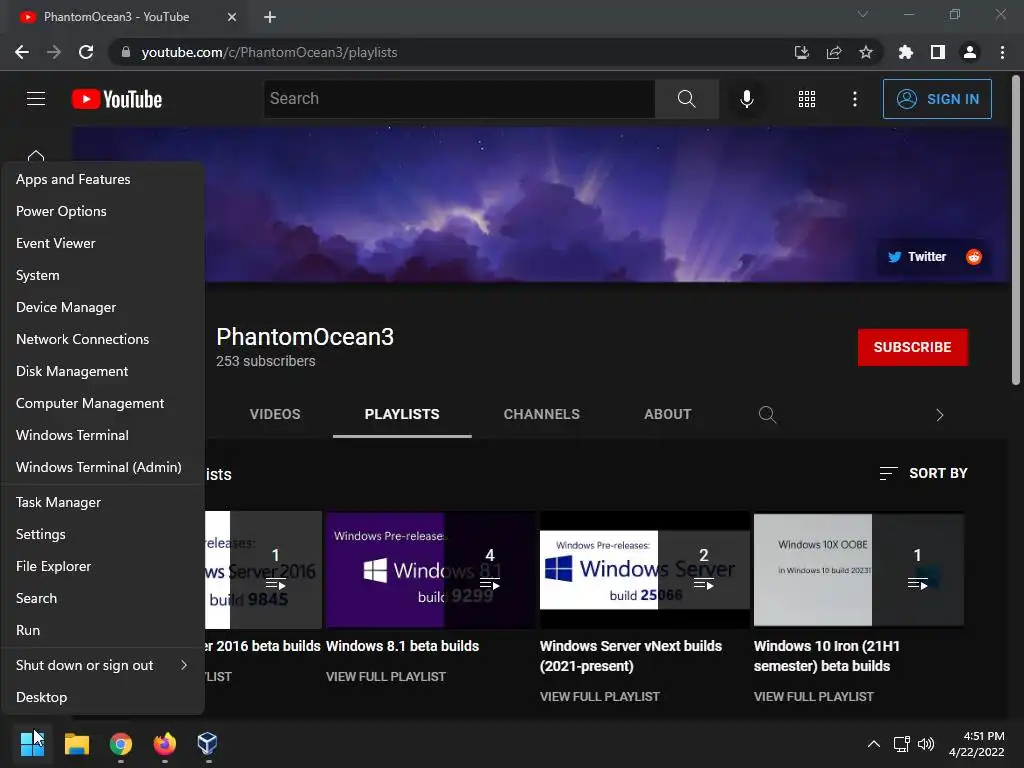This screenshot has height=768, width=1024.
Task: View full playlist for Windows 10 Iron
Action: [x=814, y=697]
